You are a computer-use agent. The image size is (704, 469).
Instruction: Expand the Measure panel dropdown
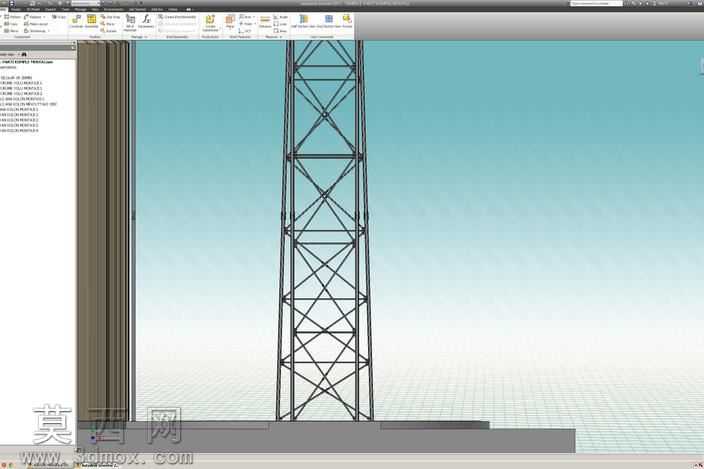(281, 37)
